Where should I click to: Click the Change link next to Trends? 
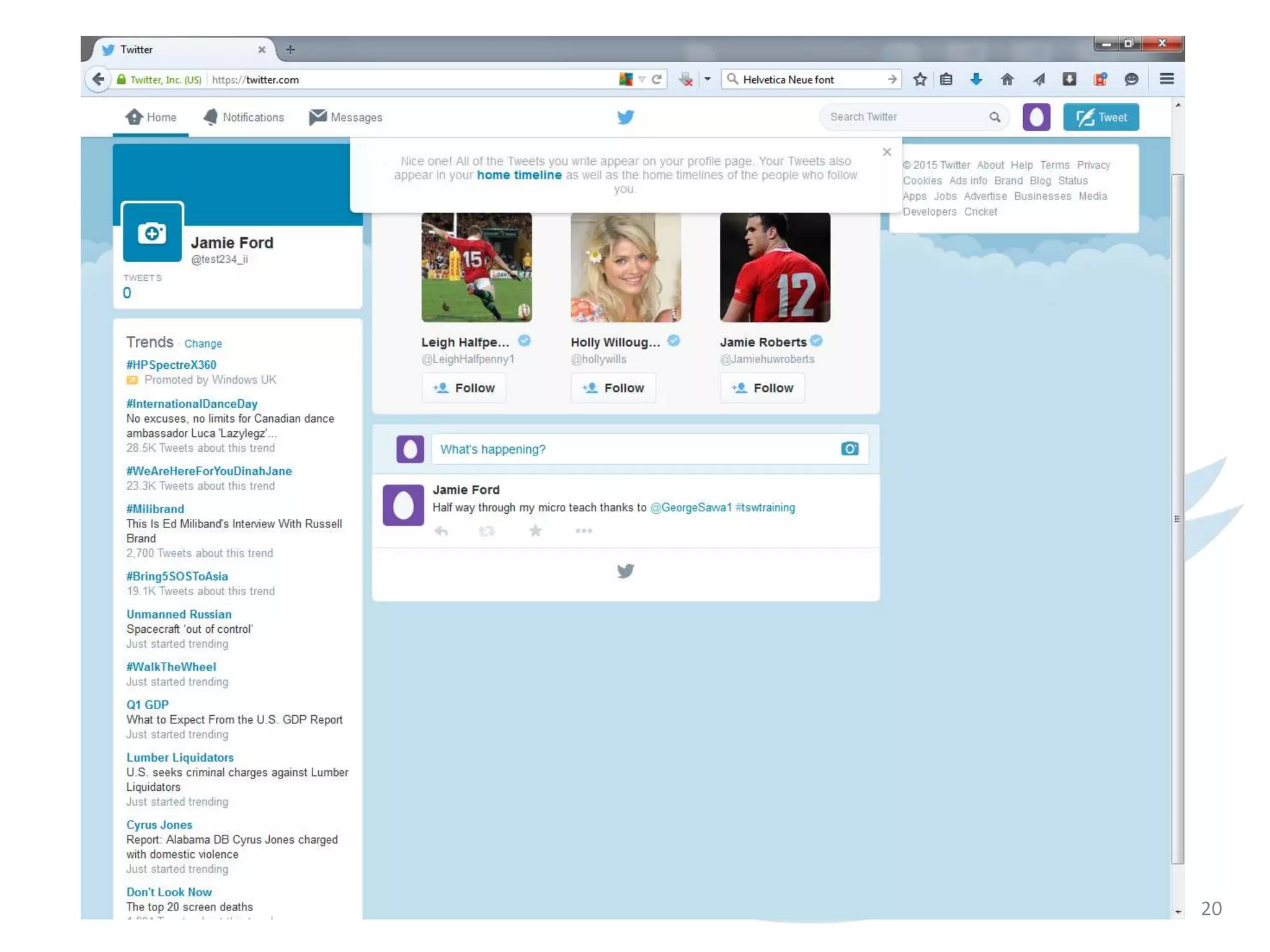[x=203, y=344]
